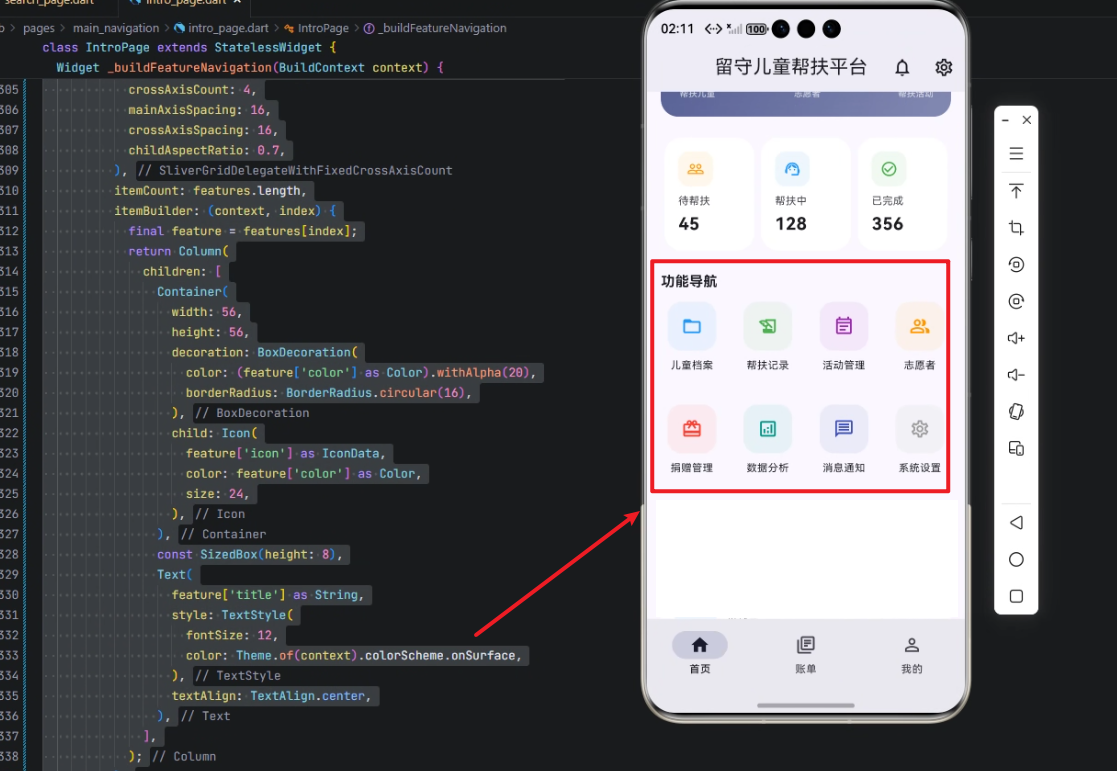Click the 'size: 24,' code line
The image size is (1117, 771).
click(x=217, y=494)
